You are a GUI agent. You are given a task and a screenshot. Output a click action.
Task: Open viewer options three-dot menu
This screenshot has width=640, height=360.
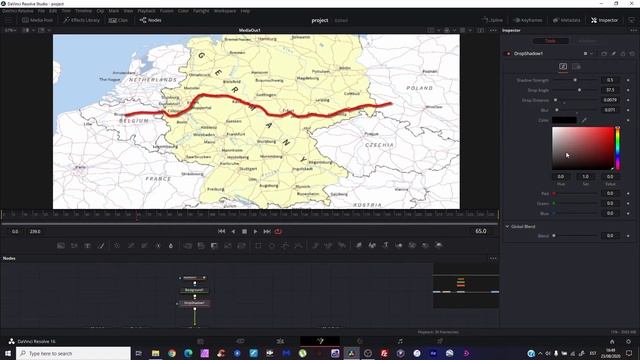[493, 30]
